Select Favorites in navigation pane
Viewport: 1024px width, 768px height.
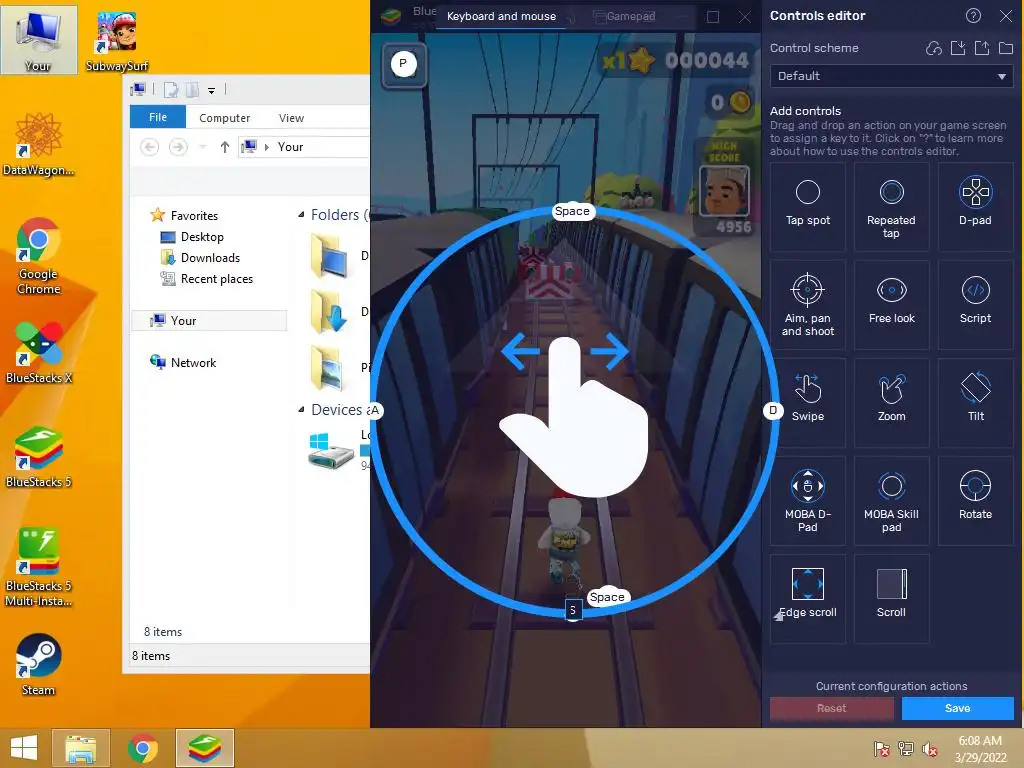(185, 216)
